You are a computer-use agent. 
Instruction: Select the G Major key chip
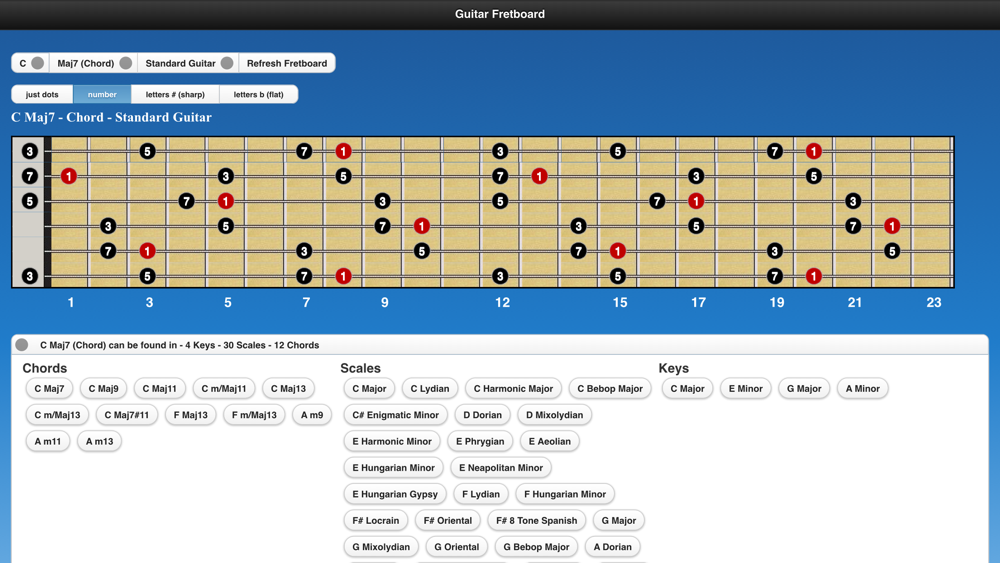804,388
